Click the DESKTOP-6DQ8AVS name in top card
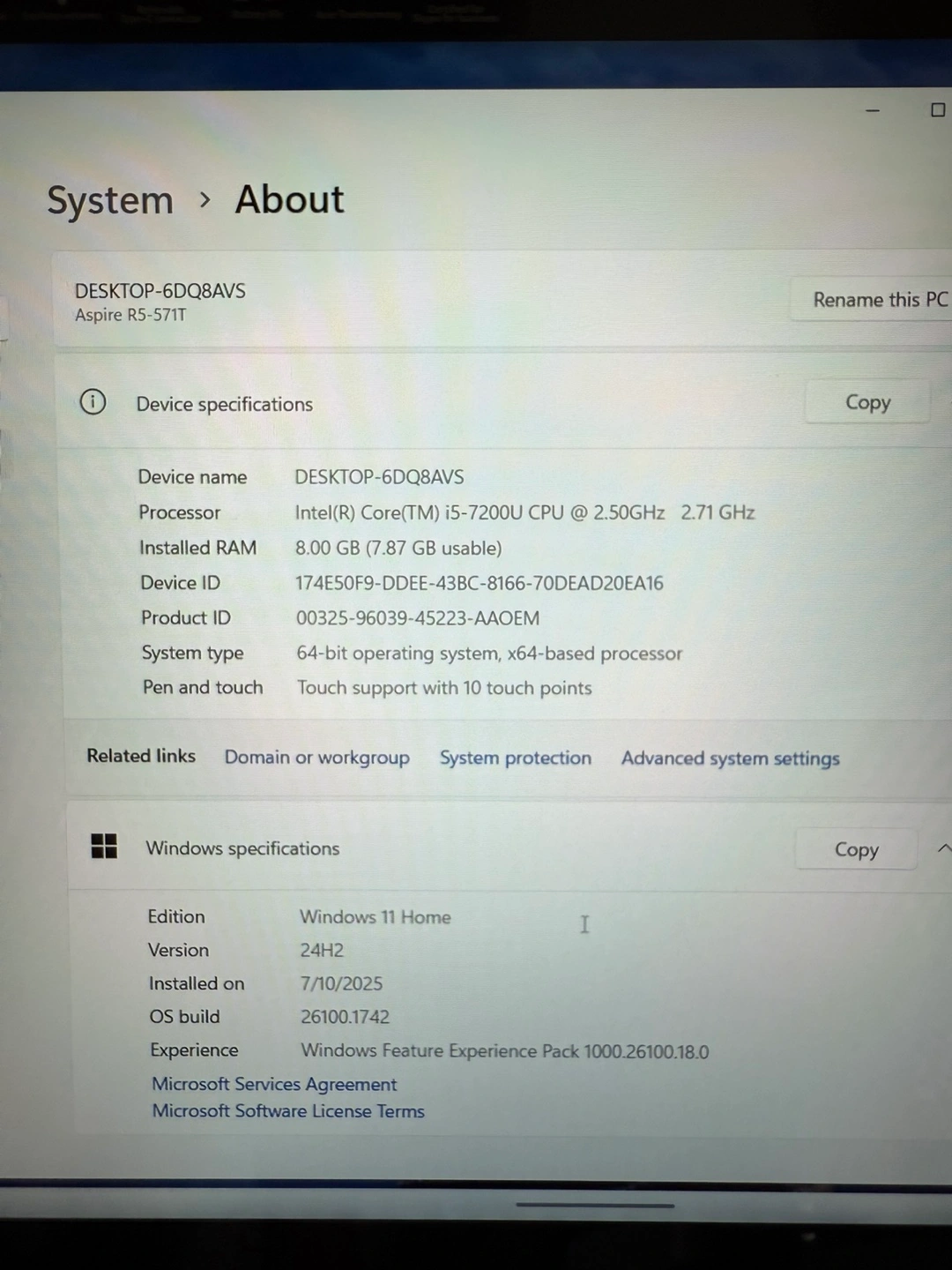Screen dimensions: 952x1270 (x=160, y=291)
